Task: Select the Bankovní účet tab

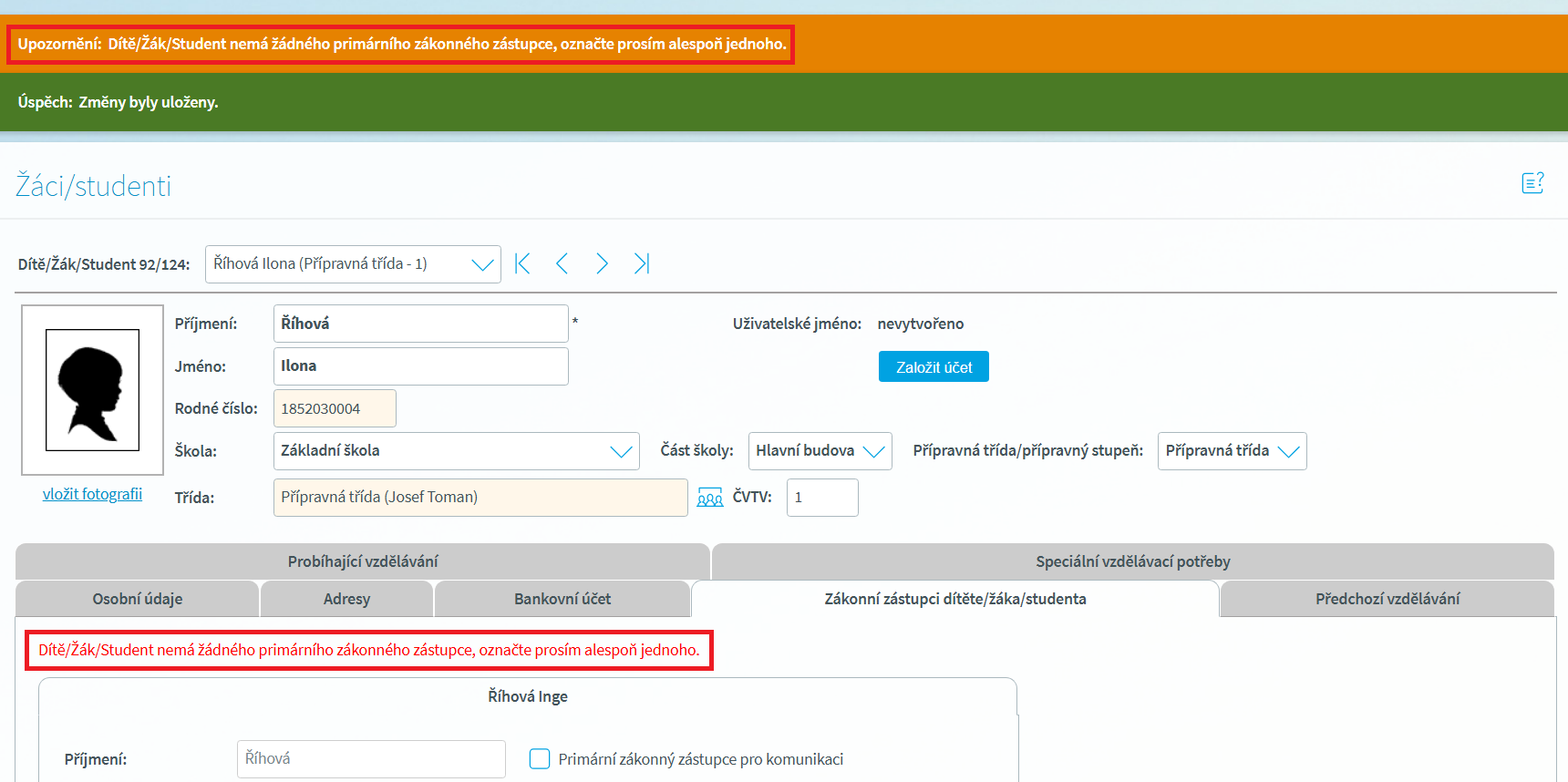Action: [562, 599]
